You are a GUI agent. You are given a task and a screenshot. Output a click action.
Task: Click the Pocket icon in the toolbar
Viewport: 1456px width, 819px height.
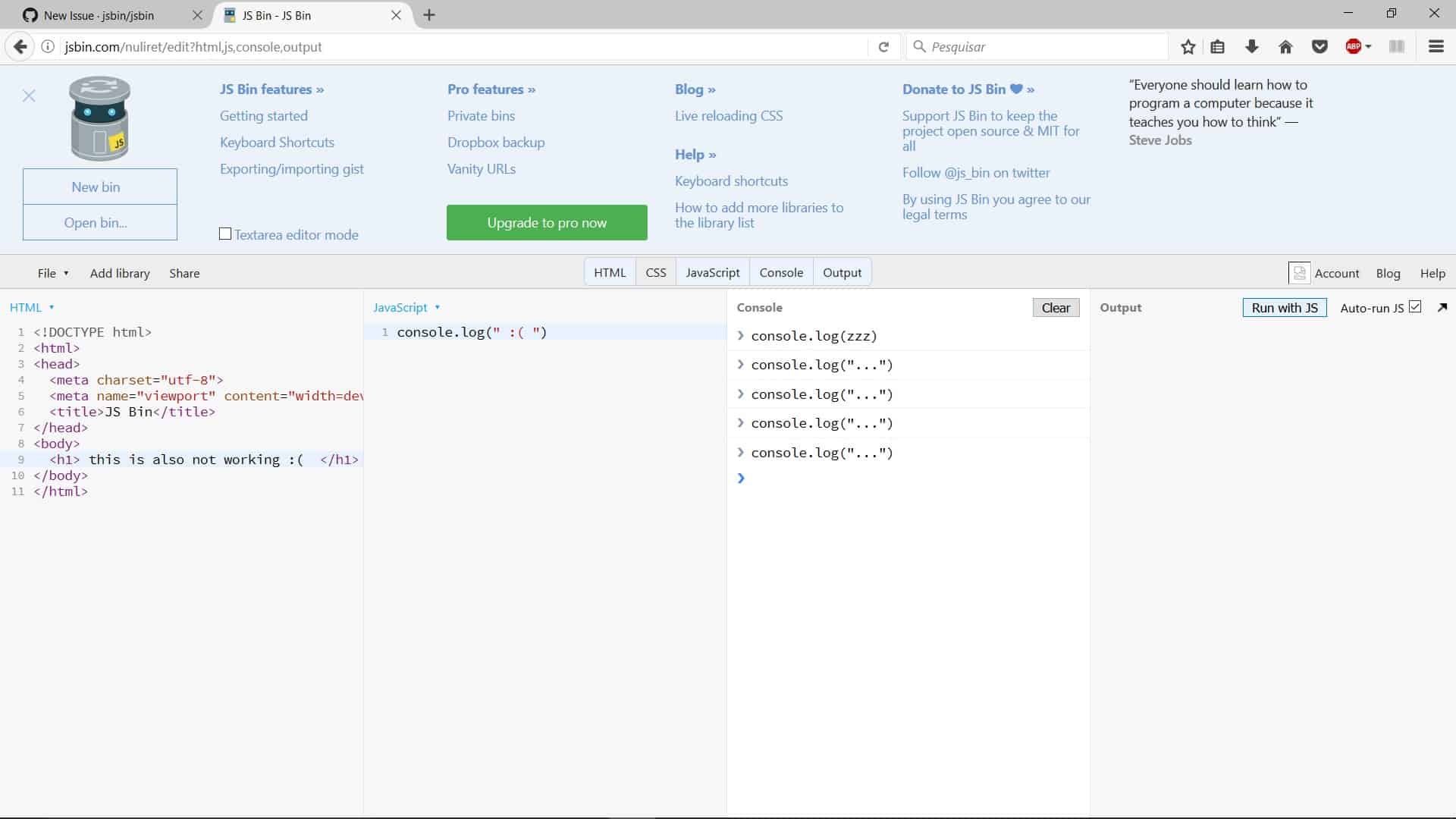tap(1320, 47)
